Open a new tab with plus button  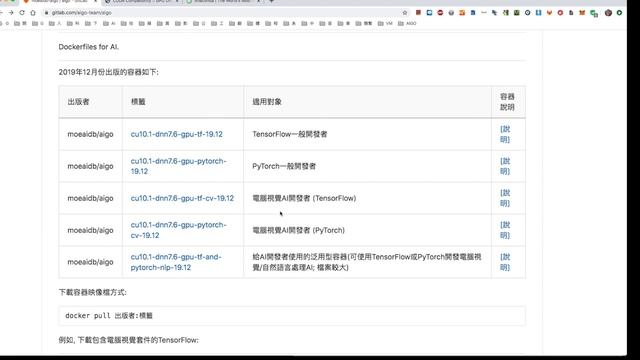pyautogui.click(x=271, y=2)
